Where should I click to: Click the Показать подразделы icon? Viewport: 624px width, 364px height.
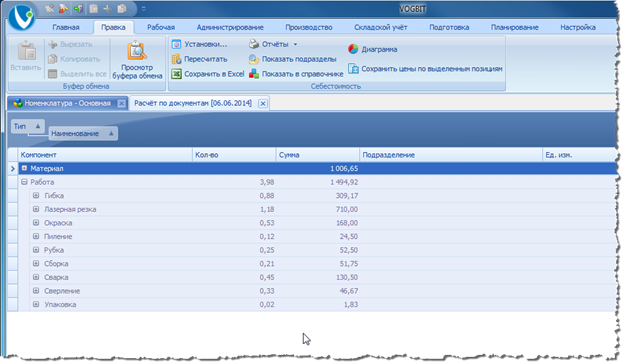(254, 59)
